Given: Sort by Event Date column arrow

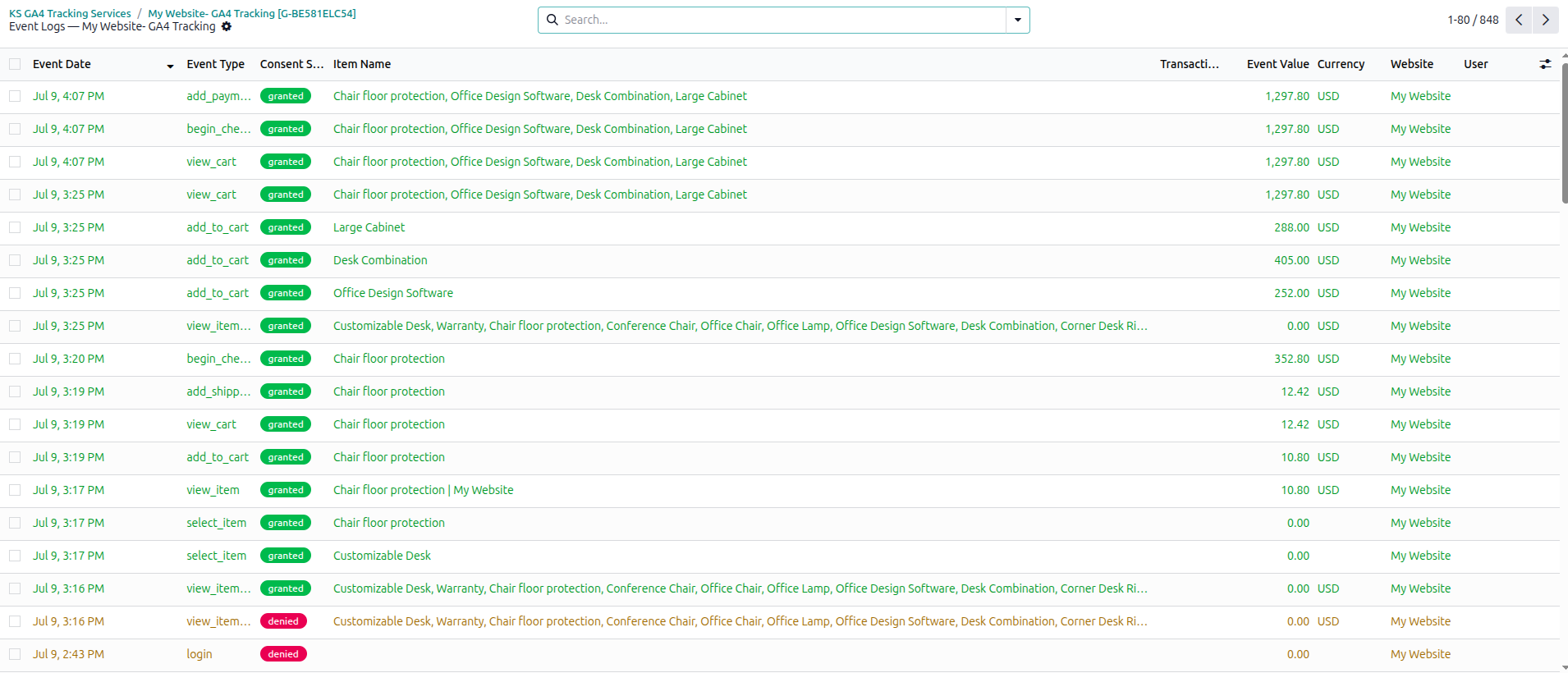Looking at the screenshot, I should pos(170,66).
